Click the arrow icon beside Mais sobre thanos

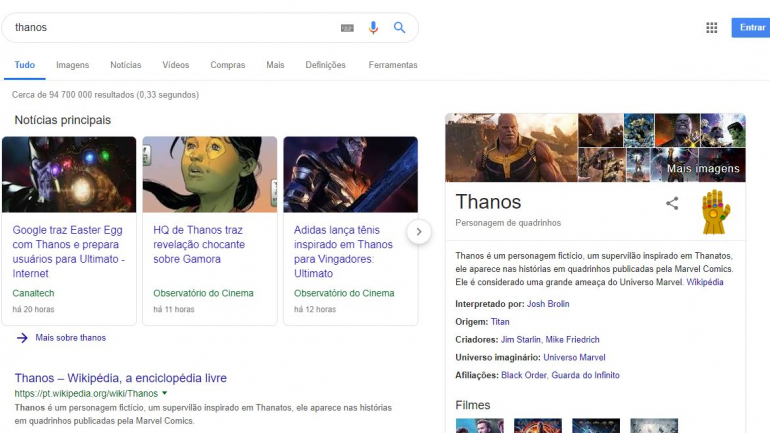[22, 338]
